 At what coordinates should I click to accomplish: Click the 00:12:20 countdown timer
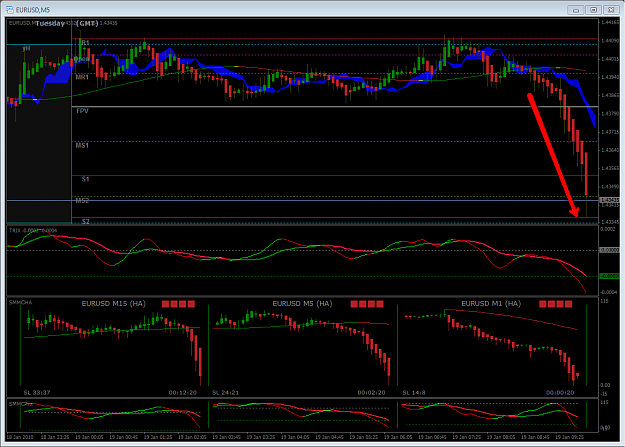pos(183,392)
